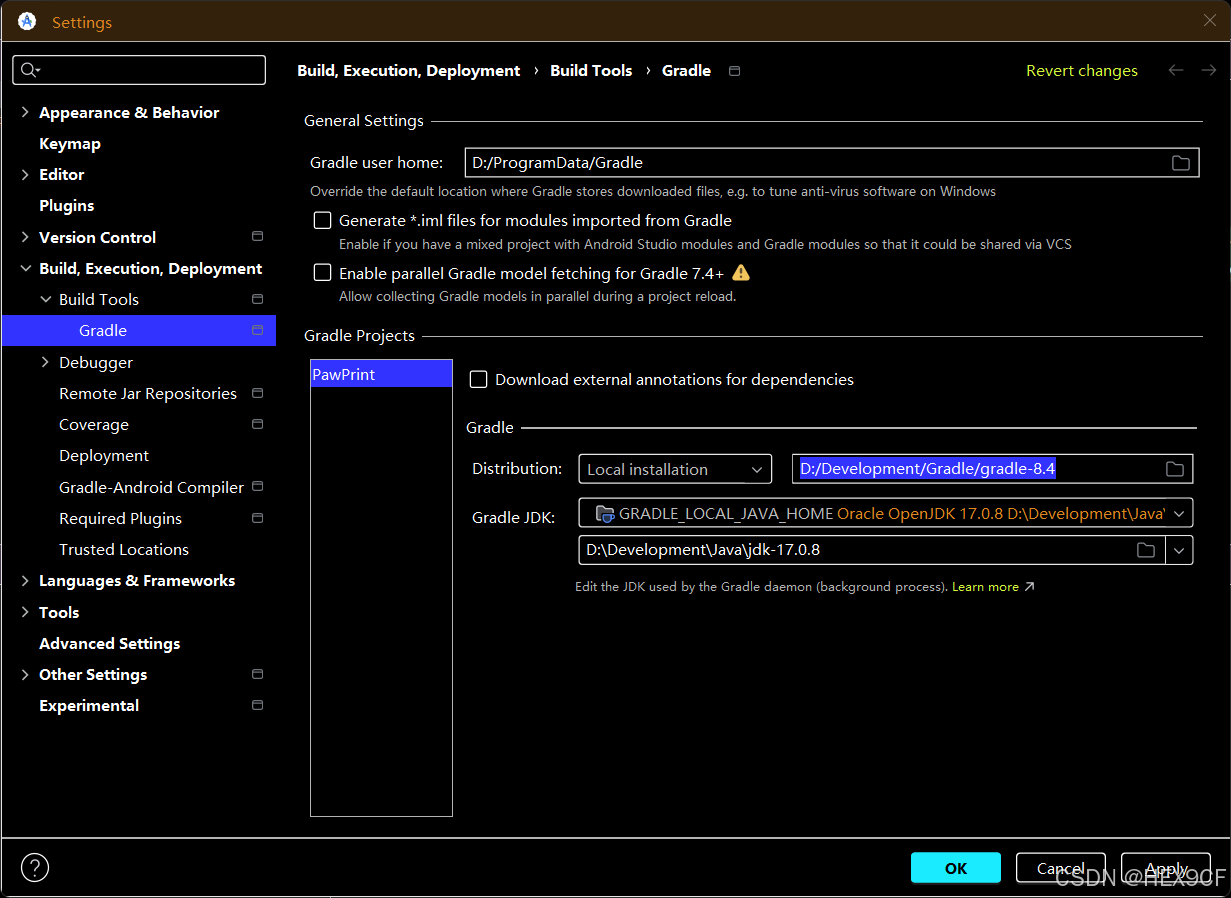Screen dimensions: 1231x898
Task: Click the JDK folder icon in Gradle JDK combo
Action: click(x=604, y=513)
